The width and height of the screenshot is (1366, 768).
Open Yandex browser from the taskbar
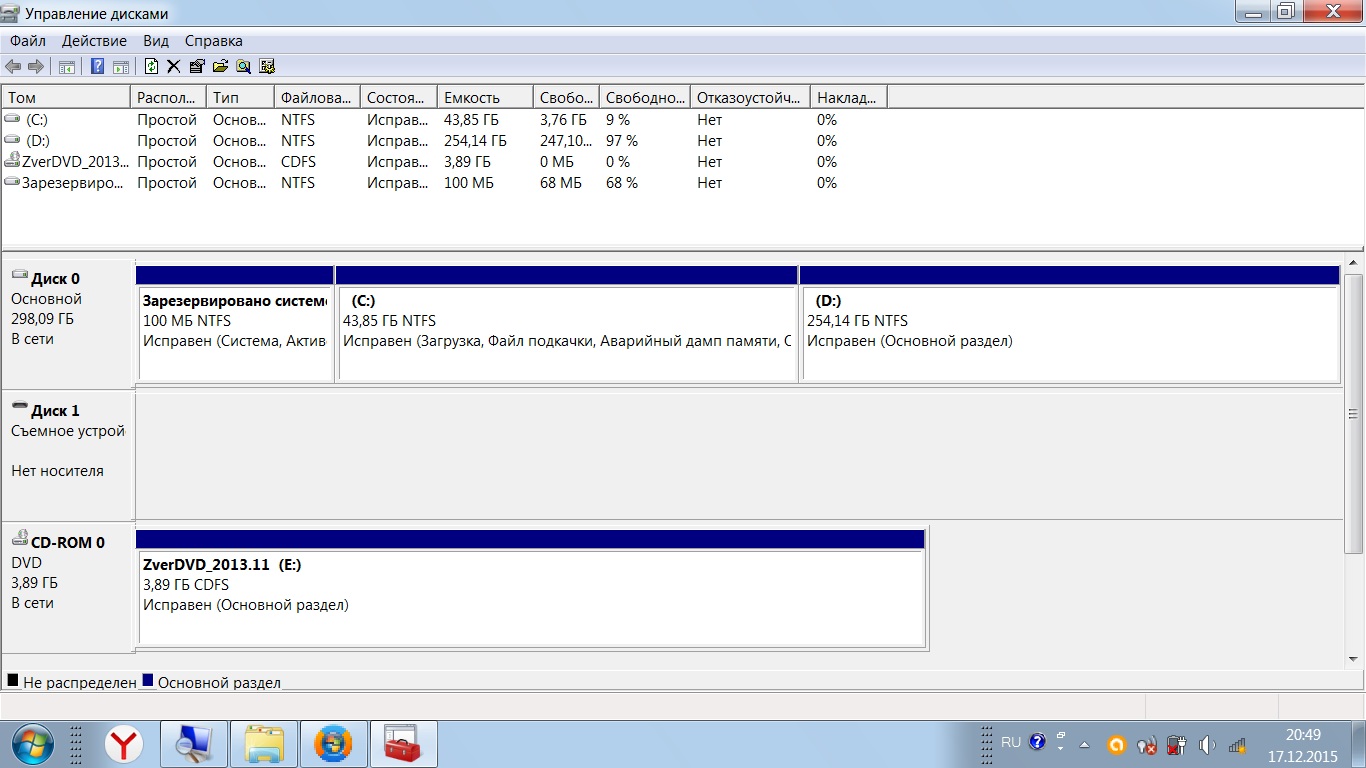[124, 744]
